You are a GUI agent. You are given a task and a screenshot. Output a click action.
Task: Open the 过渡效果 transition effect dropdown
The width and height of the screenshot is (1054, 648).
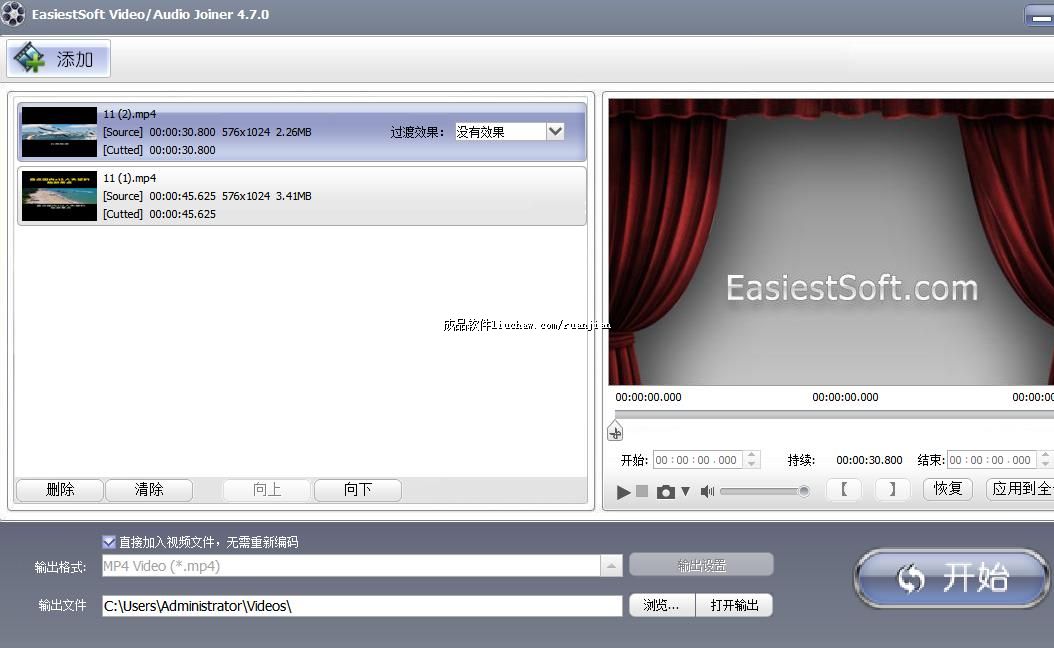(x=555, y=131)
